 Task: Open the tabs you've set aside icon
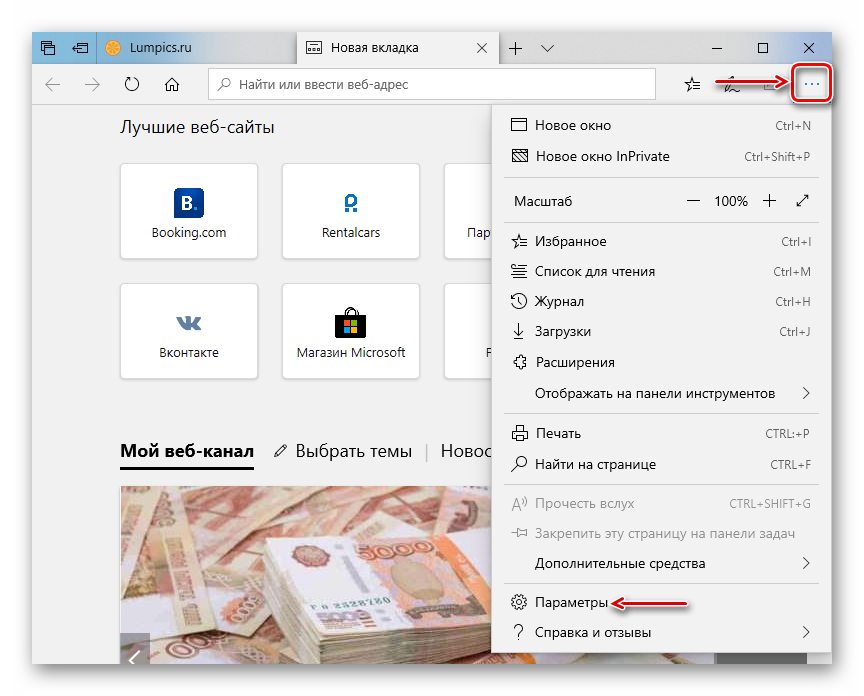click(48, 47)
